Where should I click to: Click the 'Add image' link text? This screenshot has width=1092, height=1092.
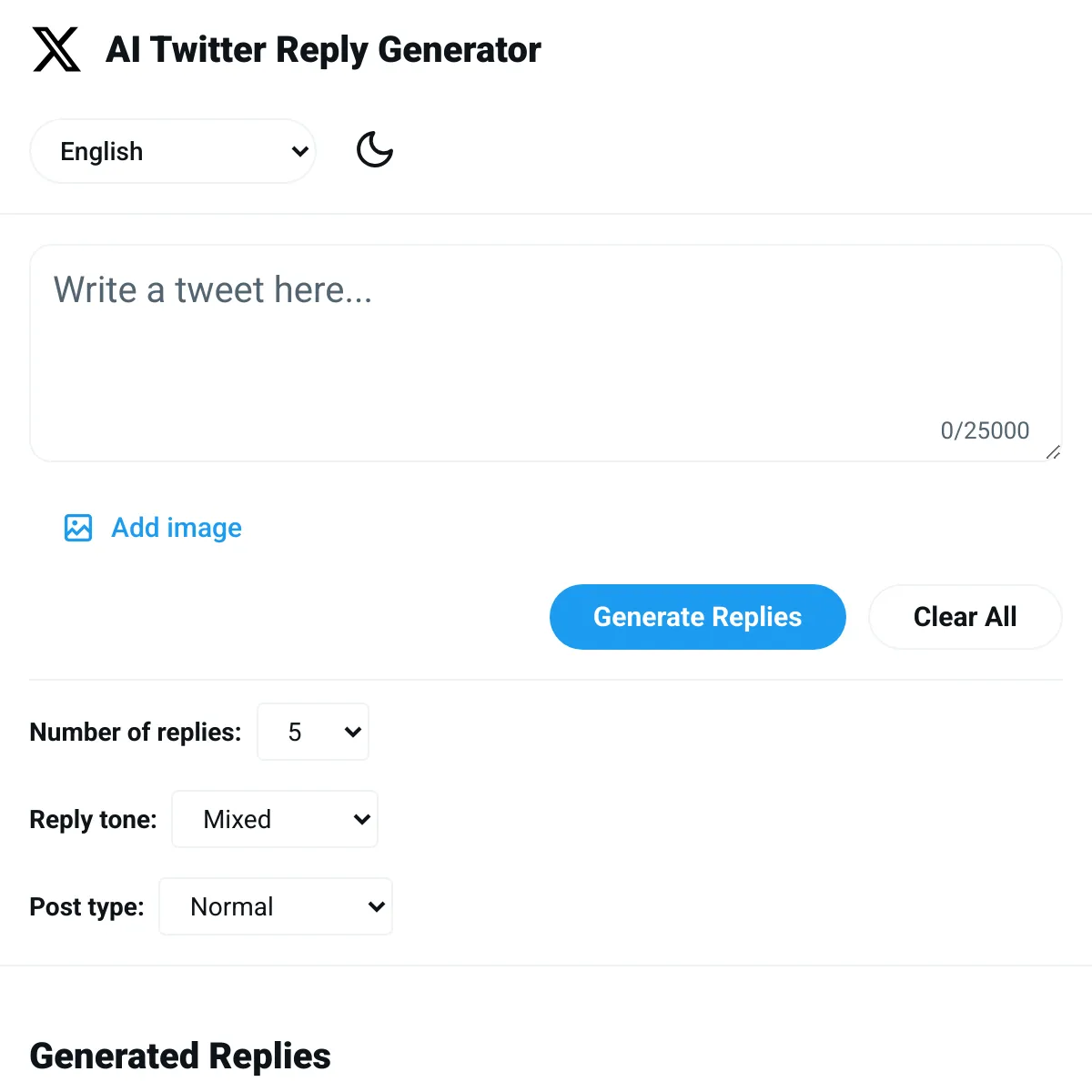pos(177,528)
